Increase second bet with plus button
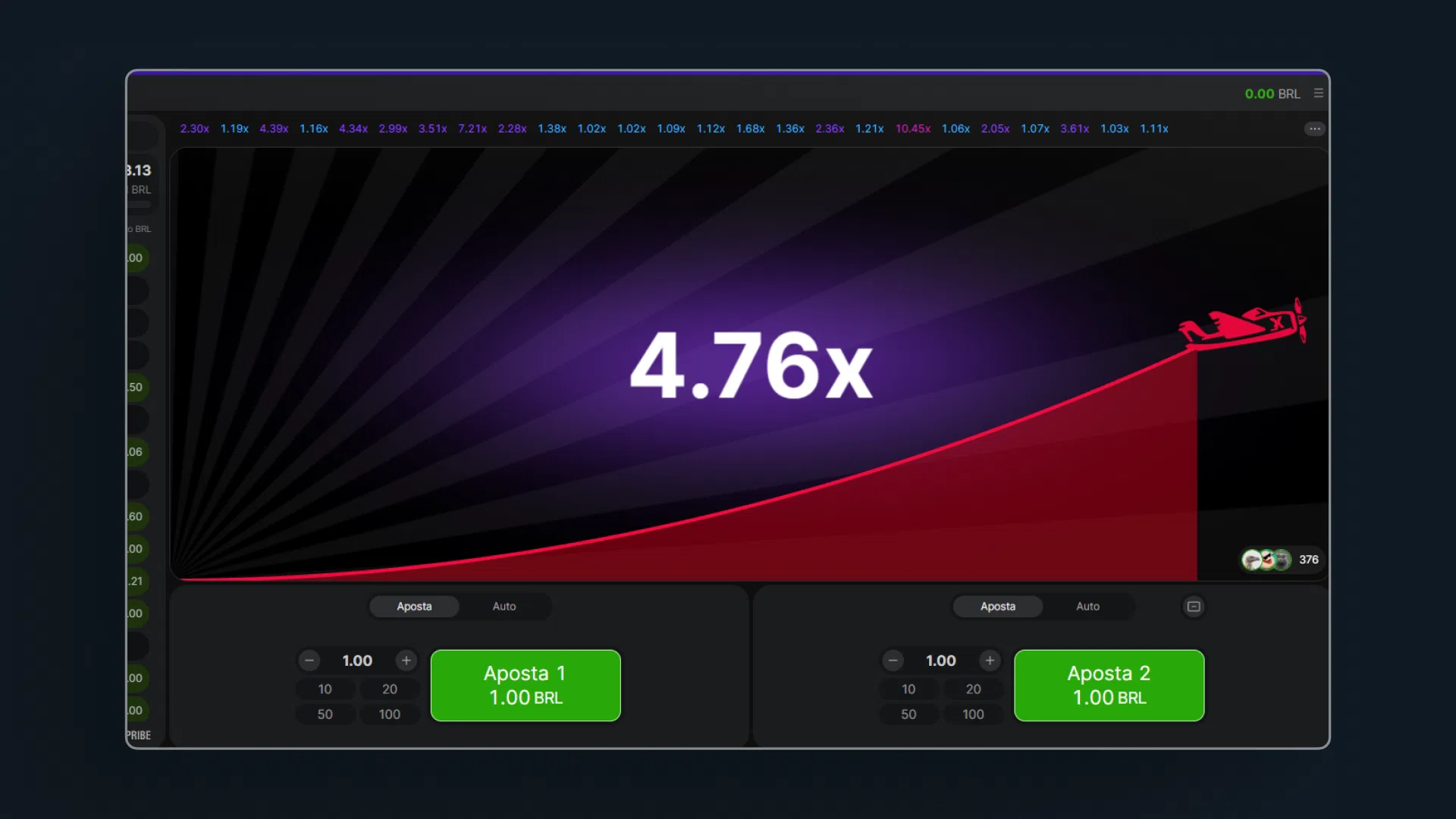Screen dimensions: 1456x819 pyautogui.click(x=990, y=661)
